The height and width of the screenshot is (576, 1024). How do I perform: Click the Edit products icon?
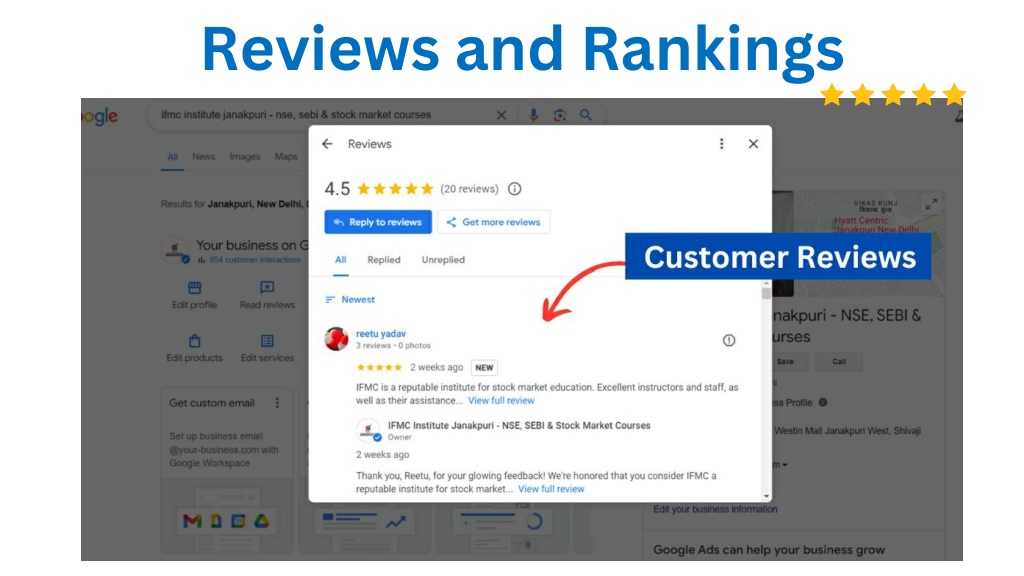(x=195, y=341)
